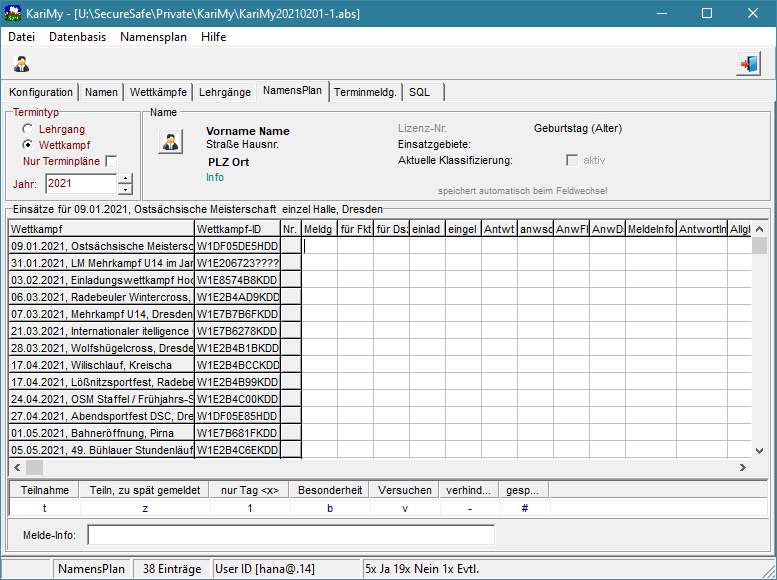Screen dimensions: 777x580
Task: Select the NamensPlan tab
Action: tap(292, 91)
